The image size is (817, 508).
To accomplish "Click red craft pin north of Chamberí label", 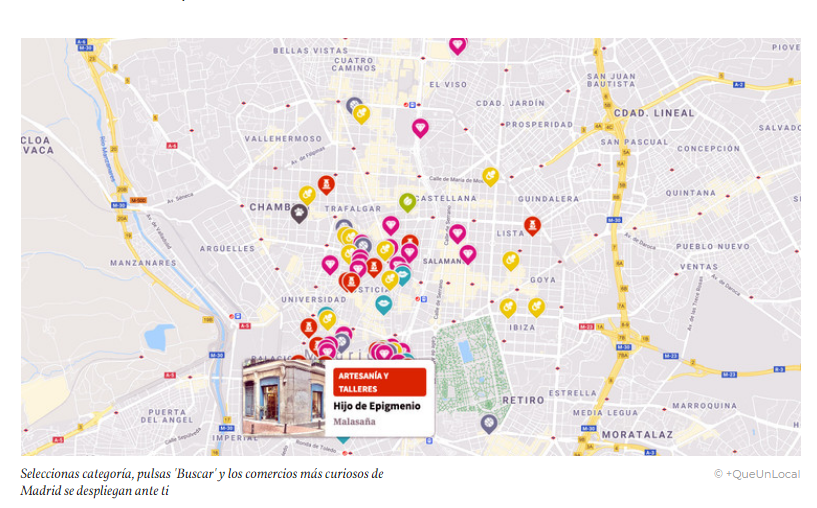I will click(x=326, y=184).
